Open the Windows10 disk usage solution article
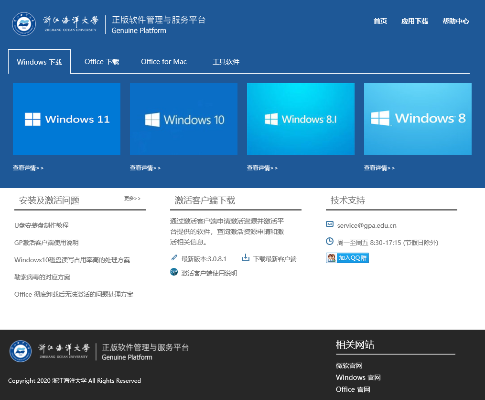 pyautogui.click(x=72, y=260)
